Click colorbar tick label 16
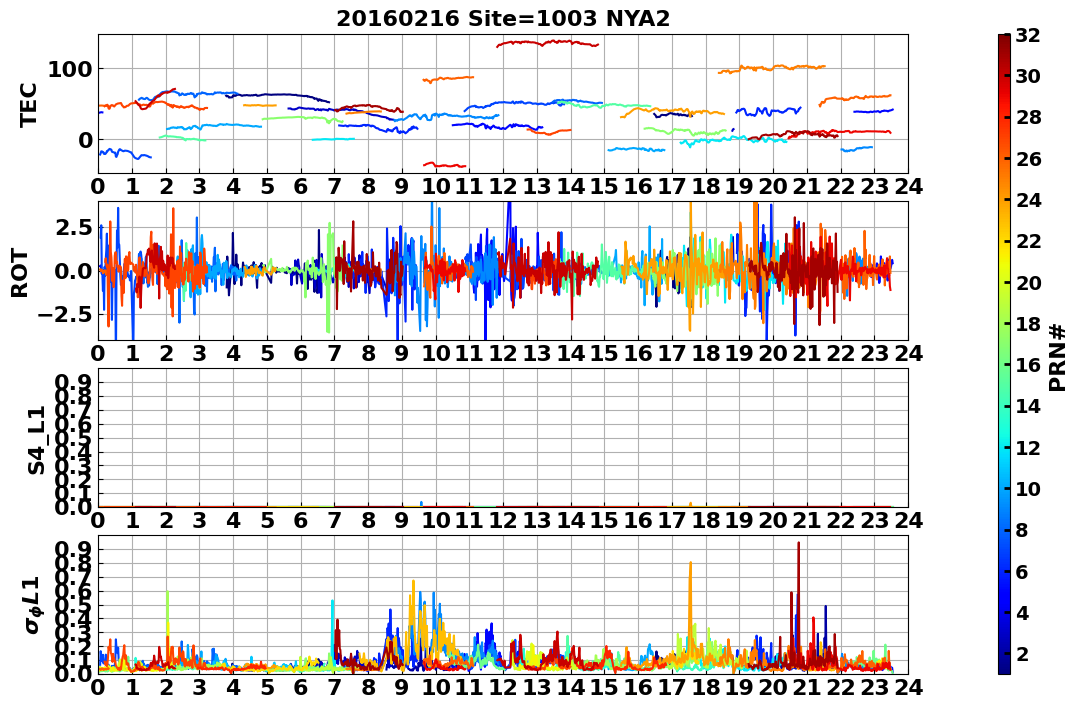The height and width of the screenshot is (709, 1077). point(1028,365)
